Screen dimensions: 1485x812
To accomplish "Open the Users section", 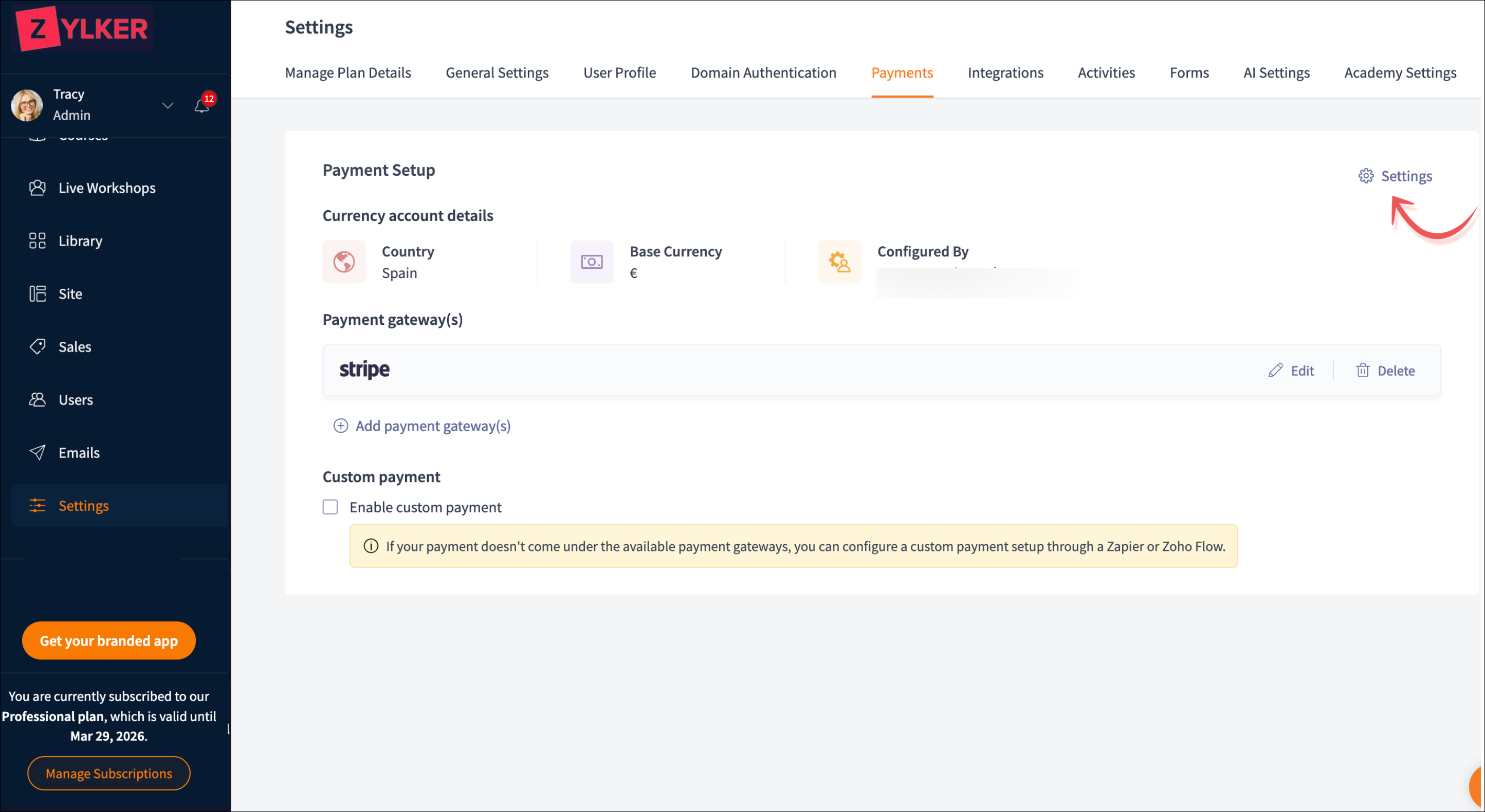I will coord(76,400).
